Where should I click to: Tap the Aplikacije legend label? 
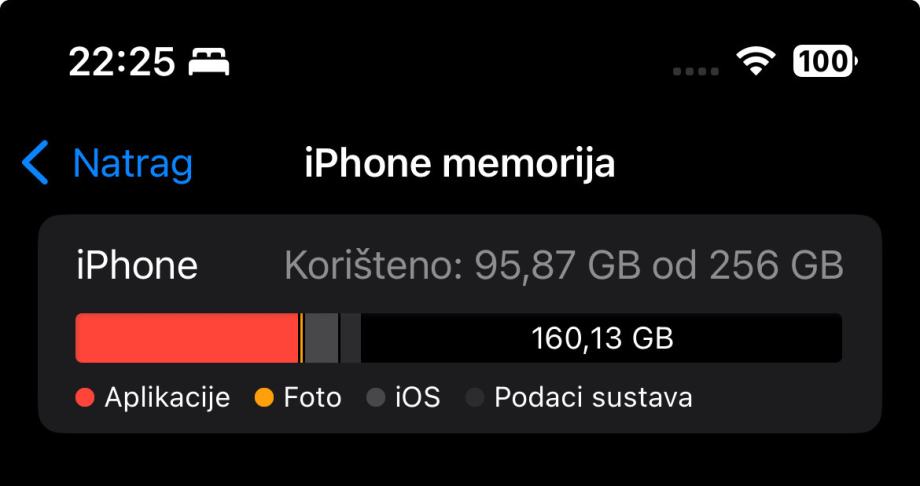pos(167,398)
